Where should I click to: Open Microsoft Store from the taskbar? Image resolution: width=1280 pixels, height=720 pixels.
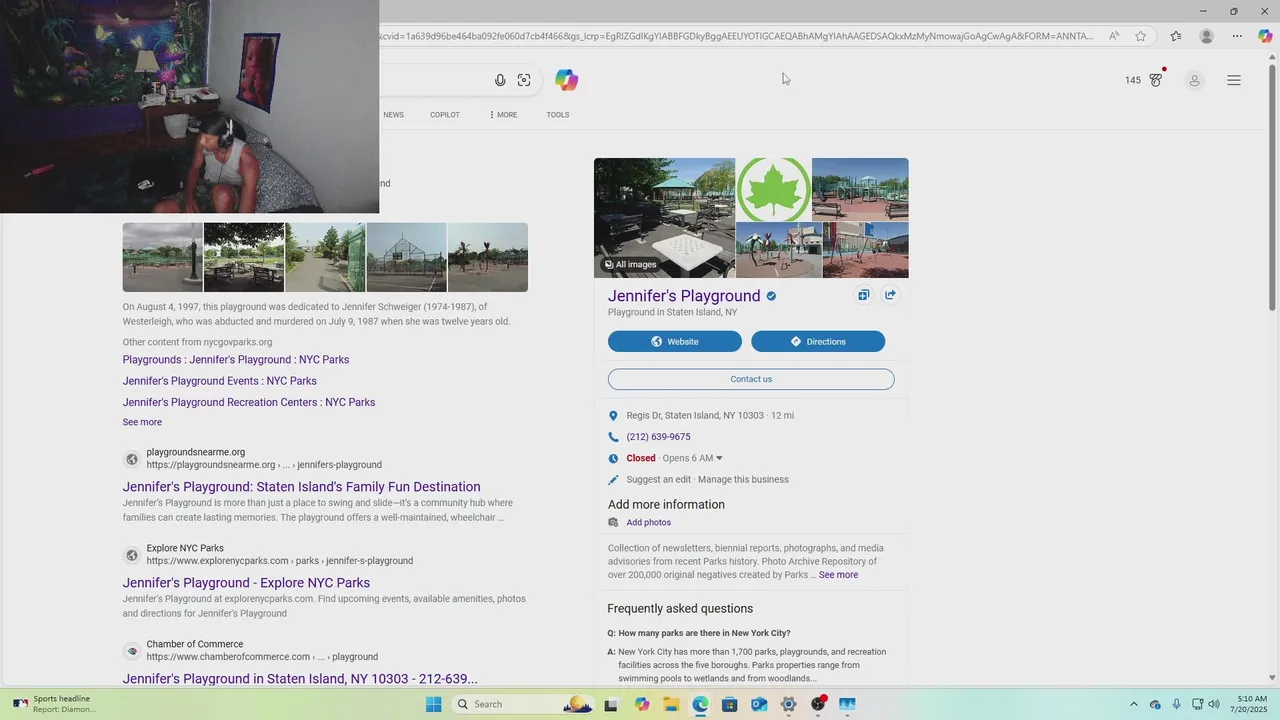tap(730, 704)
